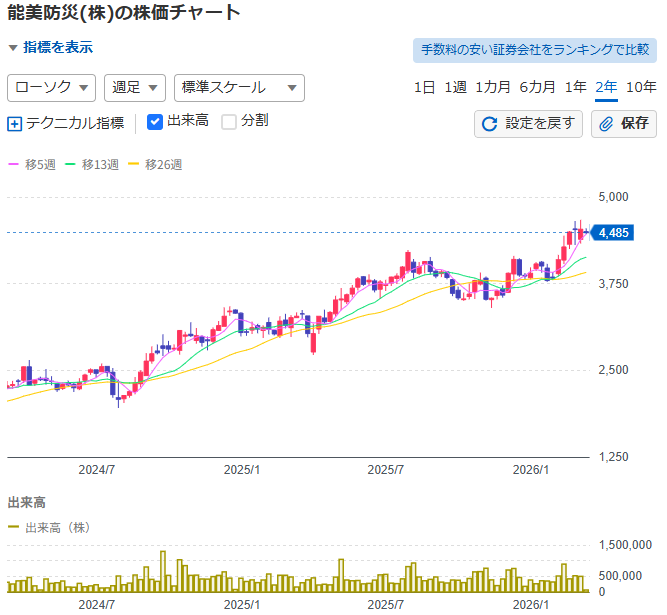The height and width of the screenshot is (615, 667).
Task: Click the 移13週 green legend marker
Action: pos(71,164)
